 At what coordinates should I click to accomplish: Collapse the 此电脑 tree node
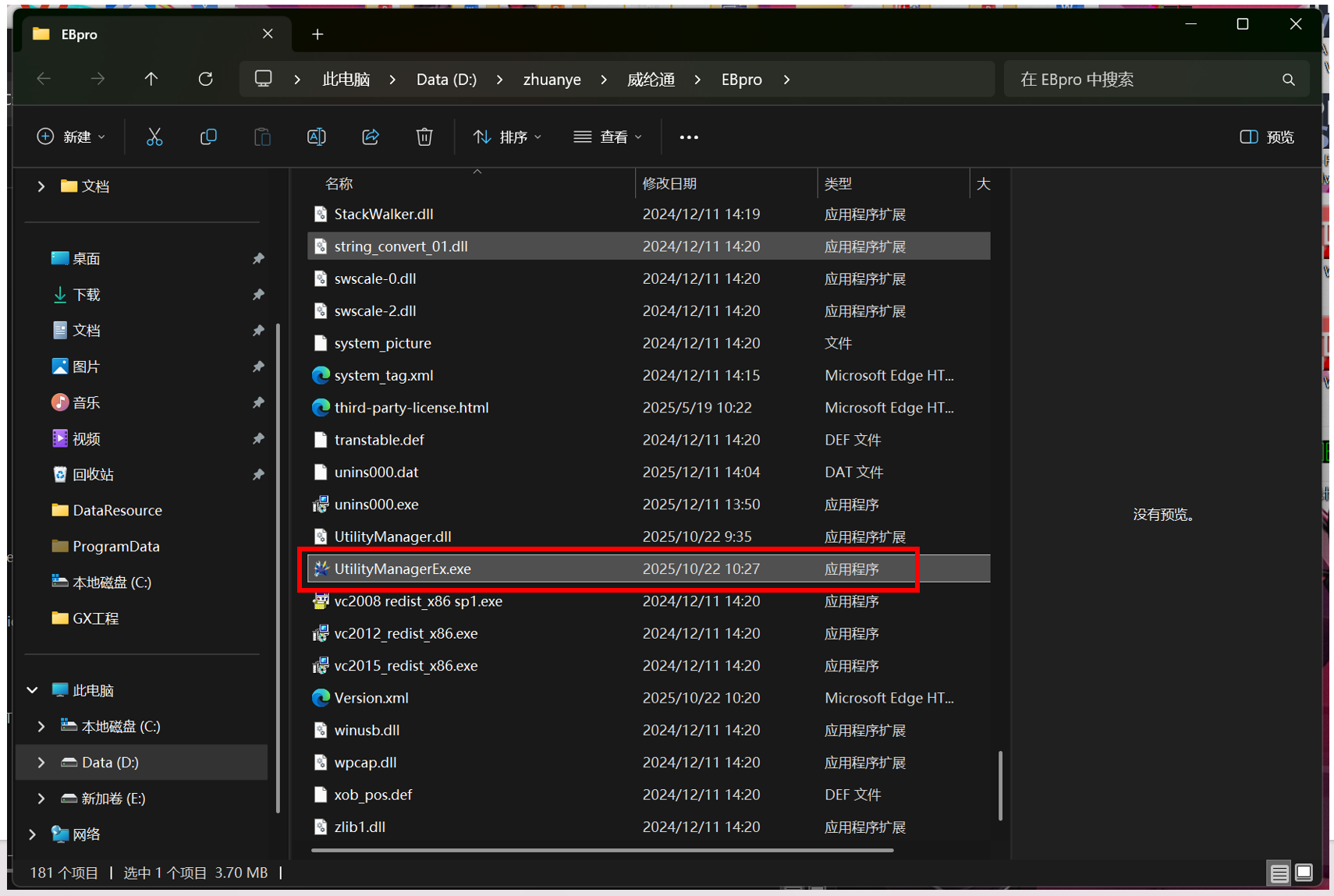click(x=32, y=690)
